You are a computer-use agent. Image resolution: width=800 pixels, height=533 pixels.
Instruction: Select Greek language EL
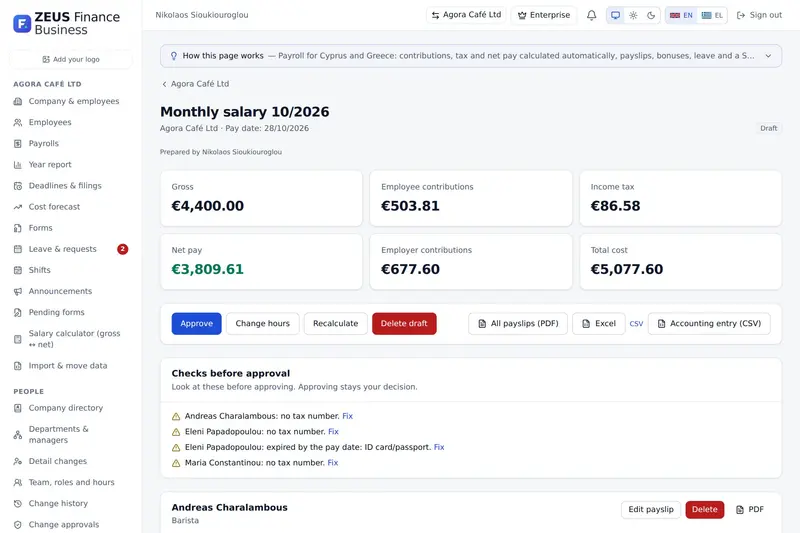712,15
